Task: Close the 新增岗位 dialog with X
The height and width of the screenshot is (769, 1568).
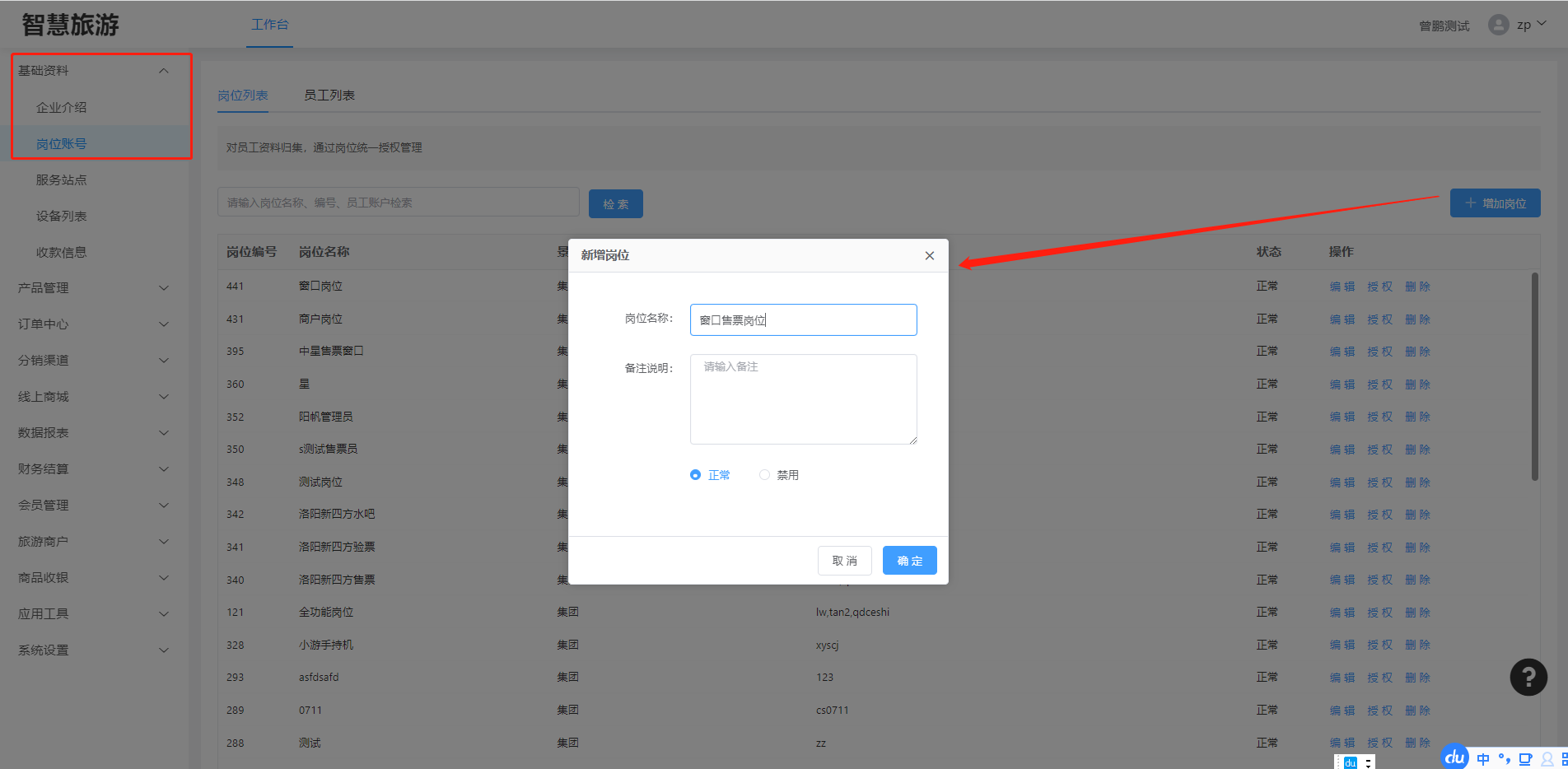Action: [929, 256]
